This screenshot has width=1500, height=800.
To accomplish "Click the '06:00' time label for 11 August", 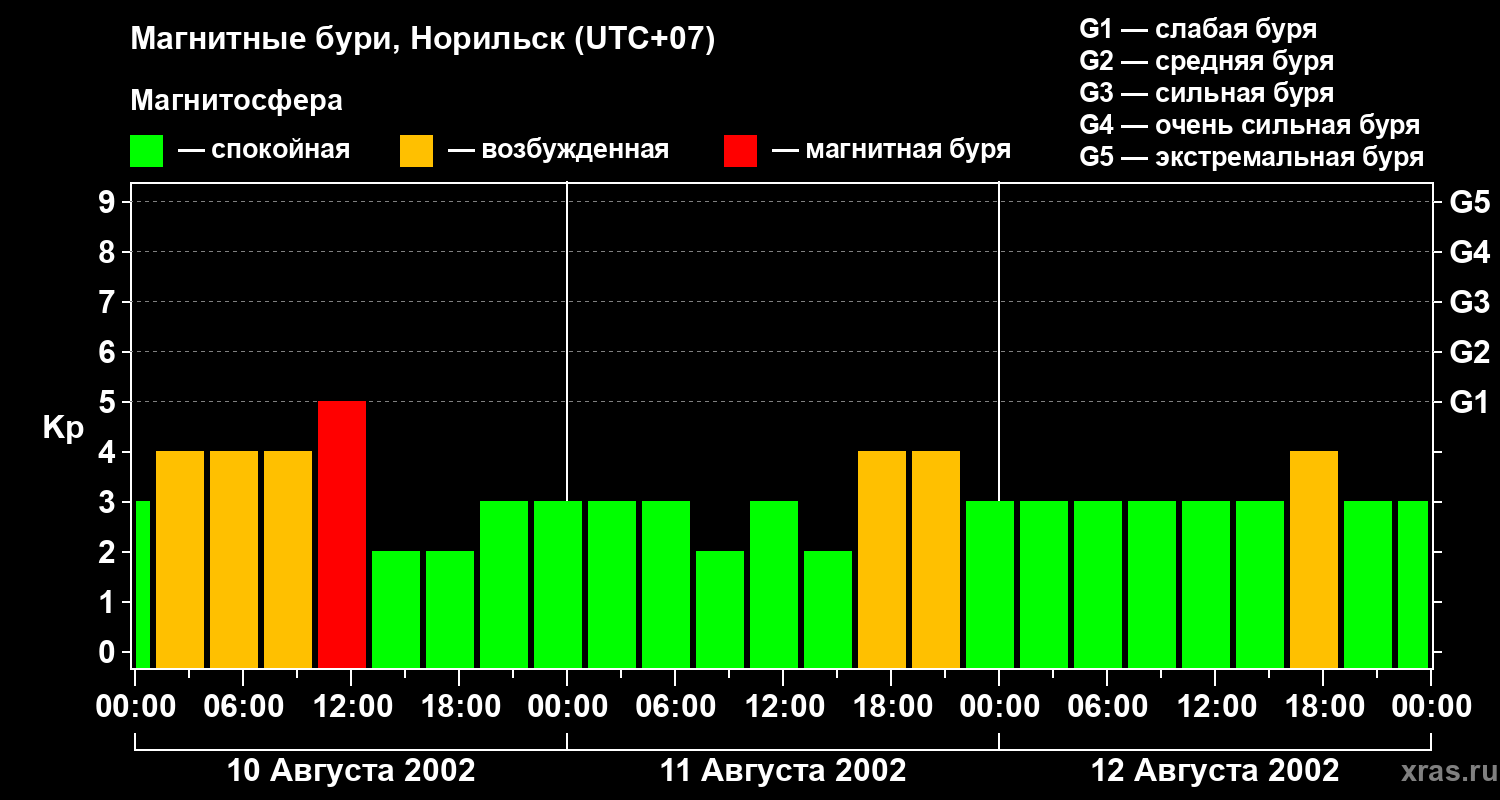I will tap(676, 707).
